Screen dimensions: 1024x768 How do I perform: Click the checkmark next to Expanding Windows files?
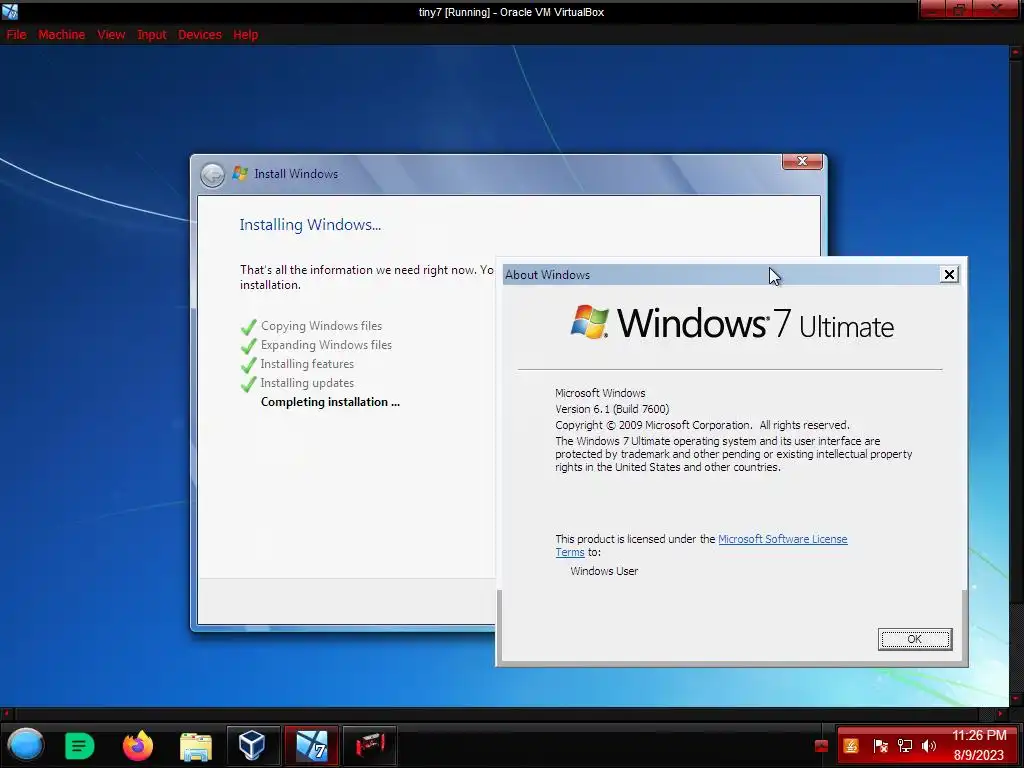click(248, 345)
